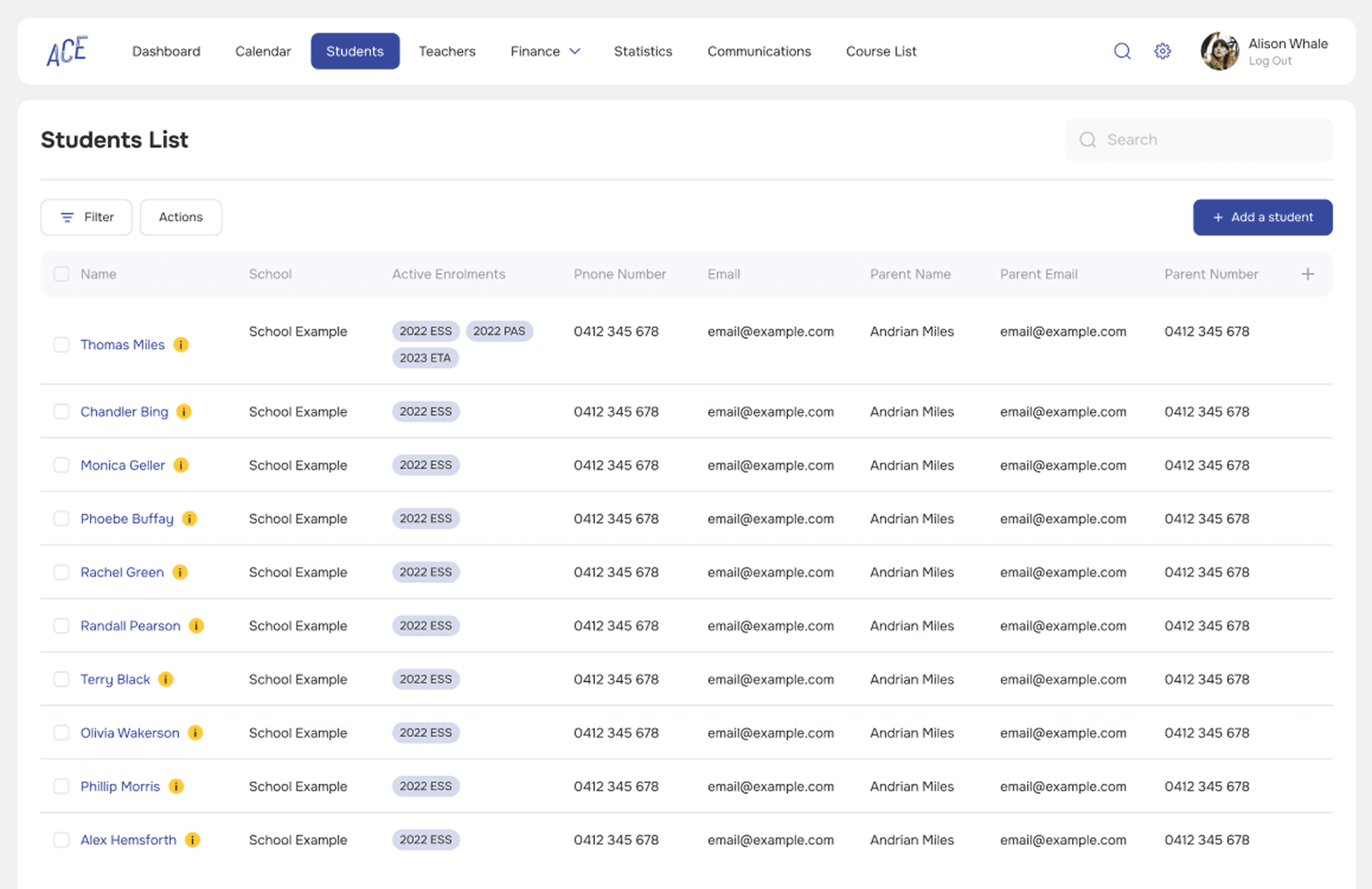Navigate to the Statistics page

(642, 51)
